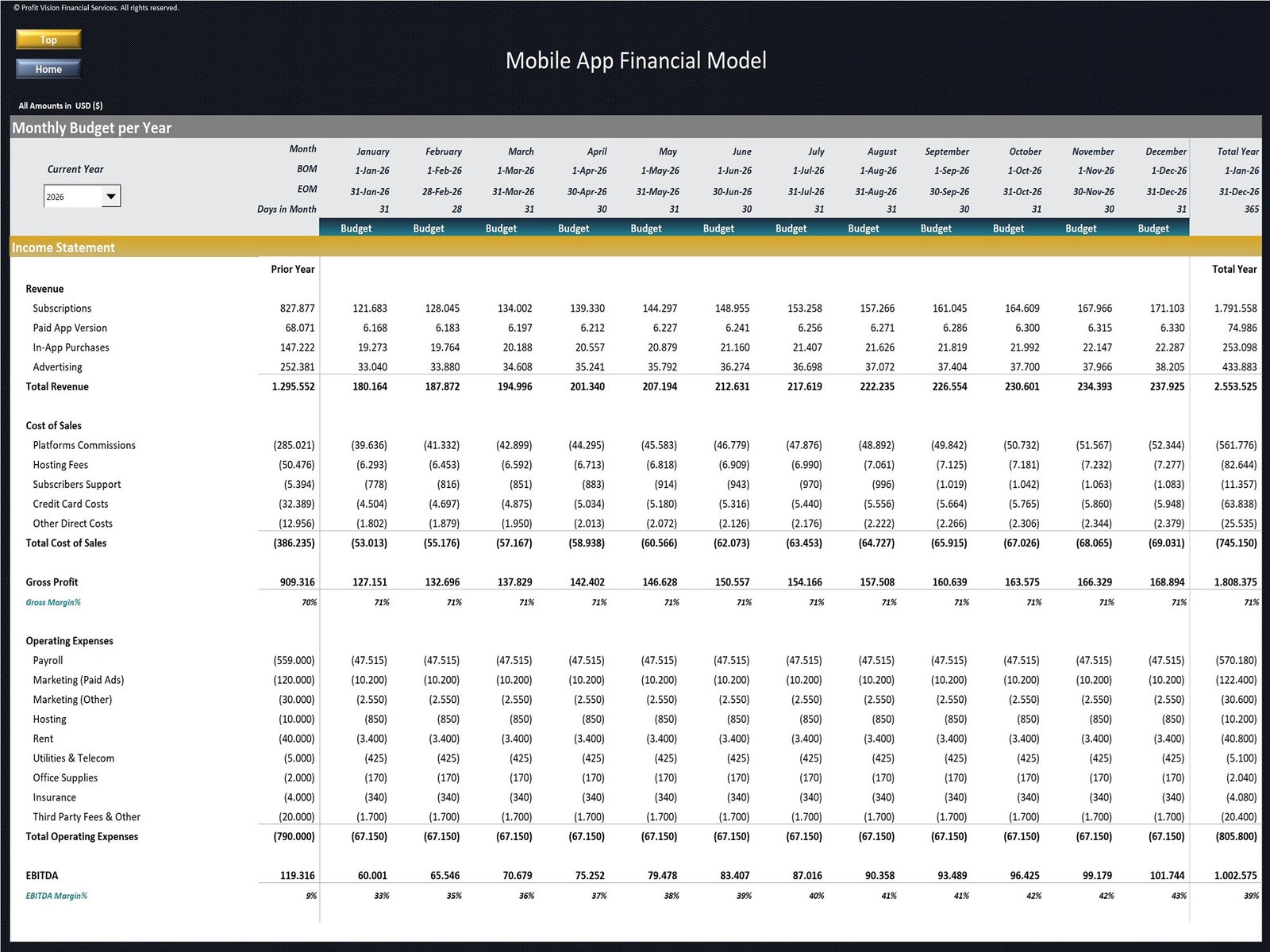Viewport: 1270px width, 952px height.
Task: Click the Total Year Advertising value 433.883
Action: pyautogui.click(x=1235, y=367)
